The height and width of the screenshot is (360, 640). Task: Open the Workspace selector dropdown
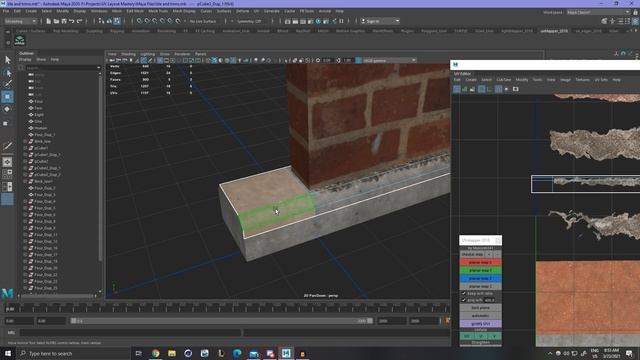(x=598, y=12)
